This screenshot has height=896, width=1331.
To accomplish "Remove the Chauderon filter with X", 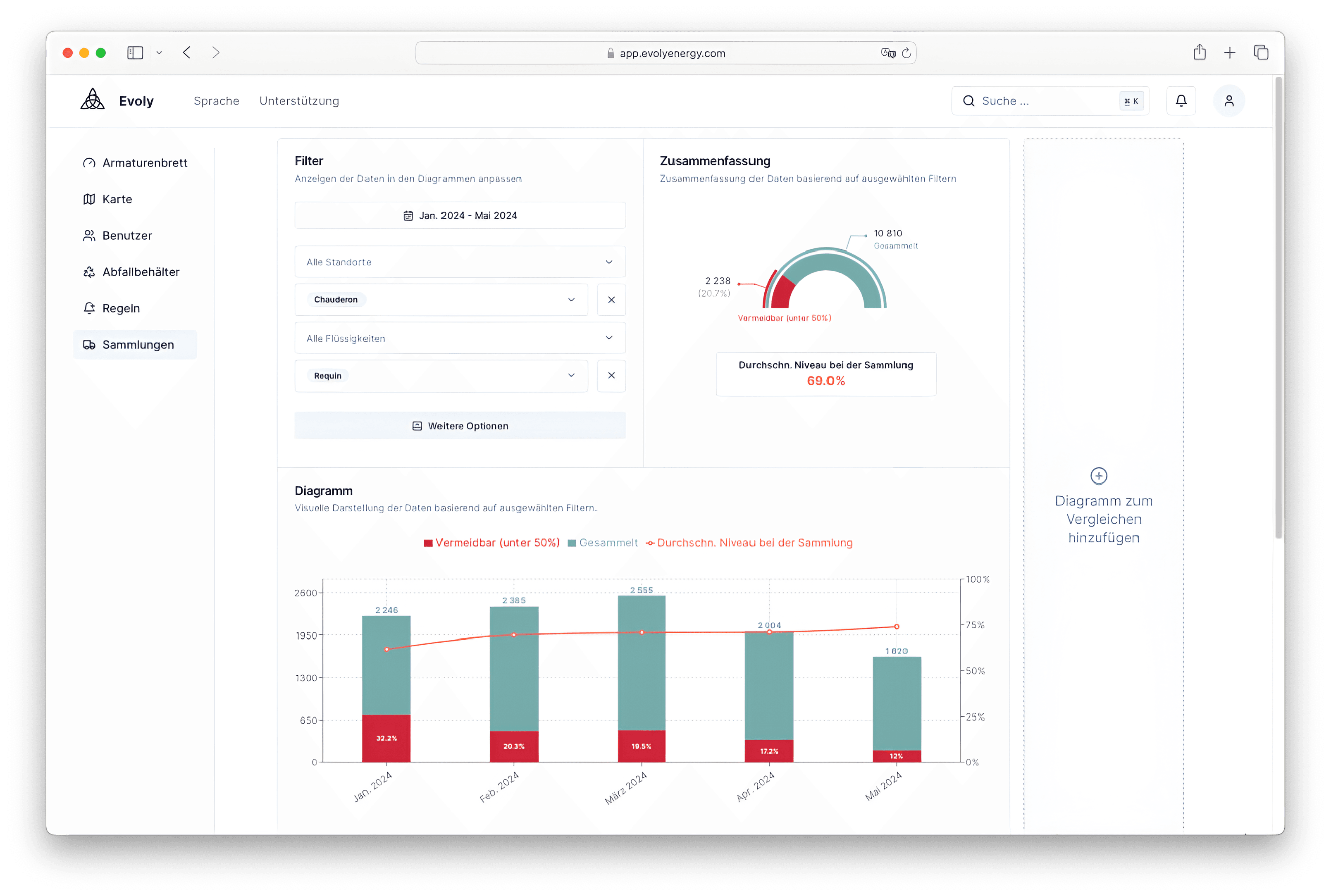I will coord(611,300).
